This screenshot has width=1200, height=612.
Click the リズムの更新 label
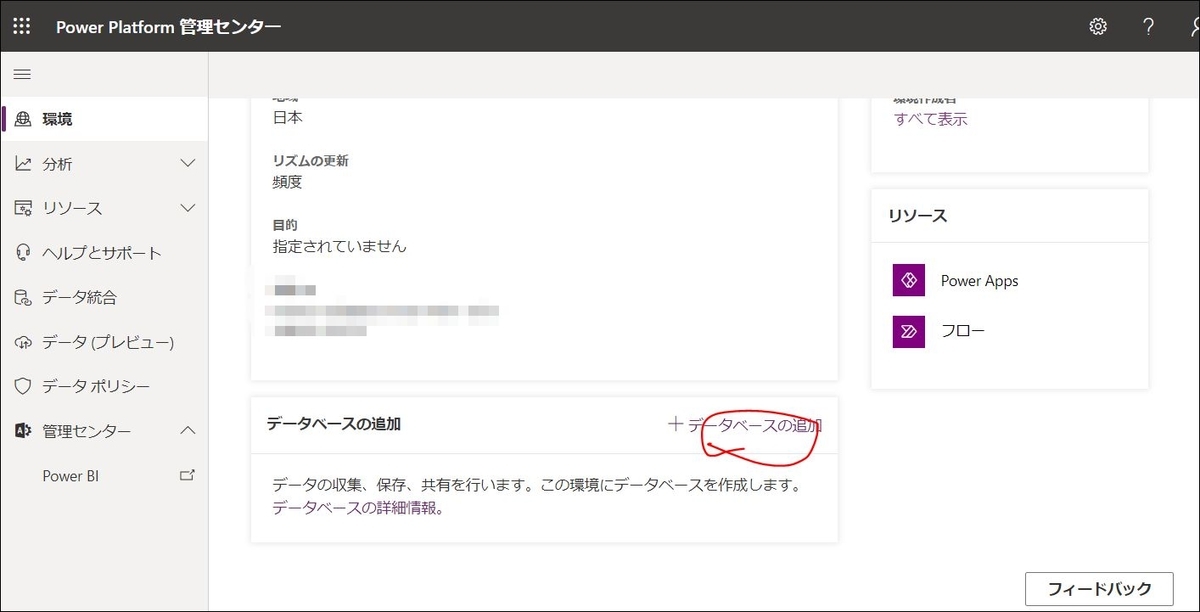[311, 161]
